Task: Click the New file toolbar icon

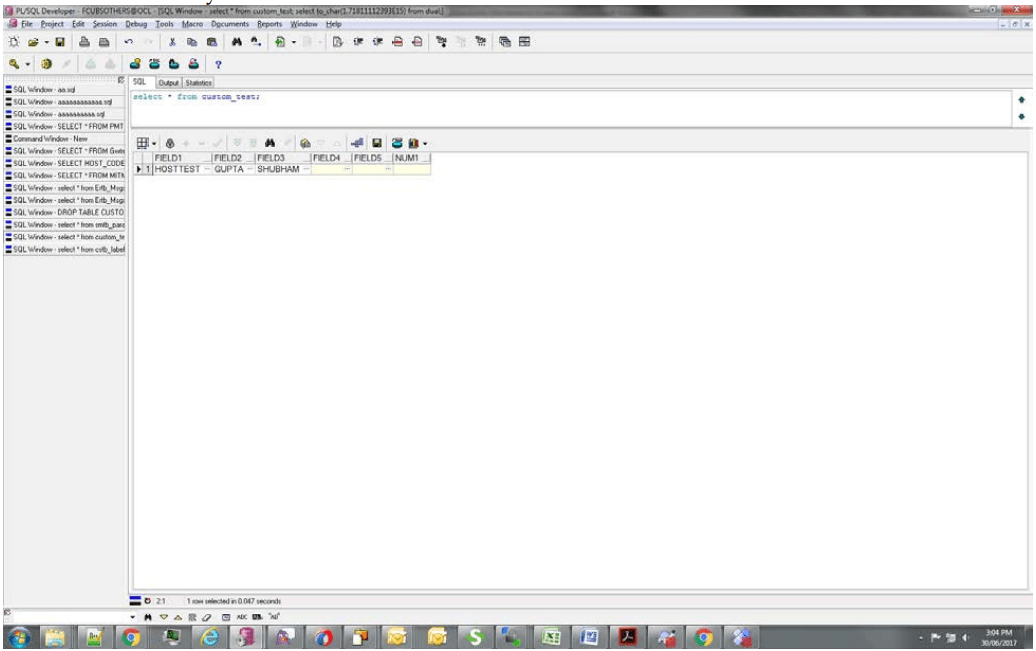Action: tap(14, 42)
